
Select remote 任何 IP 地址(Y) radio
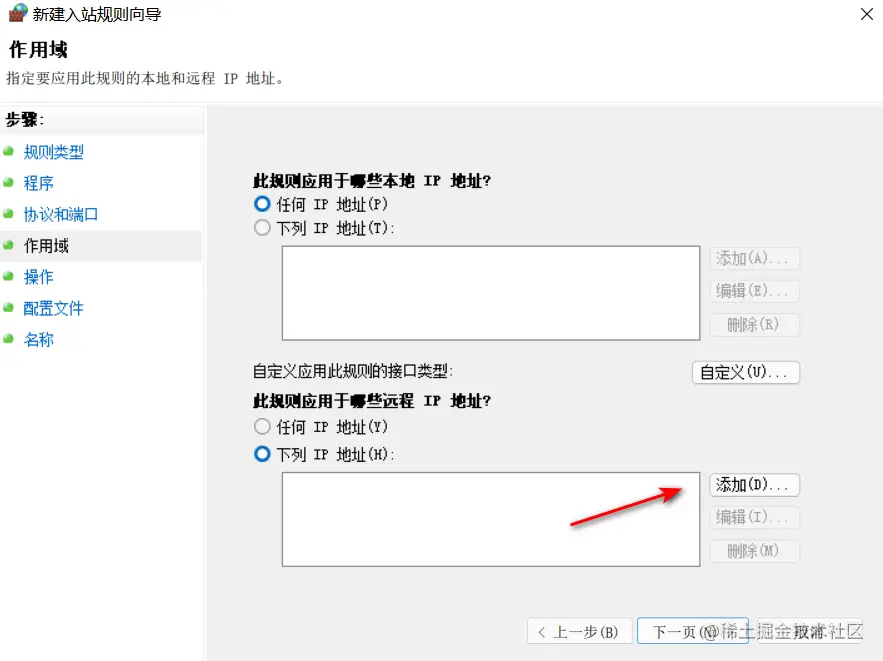click(x=262, y=427)
